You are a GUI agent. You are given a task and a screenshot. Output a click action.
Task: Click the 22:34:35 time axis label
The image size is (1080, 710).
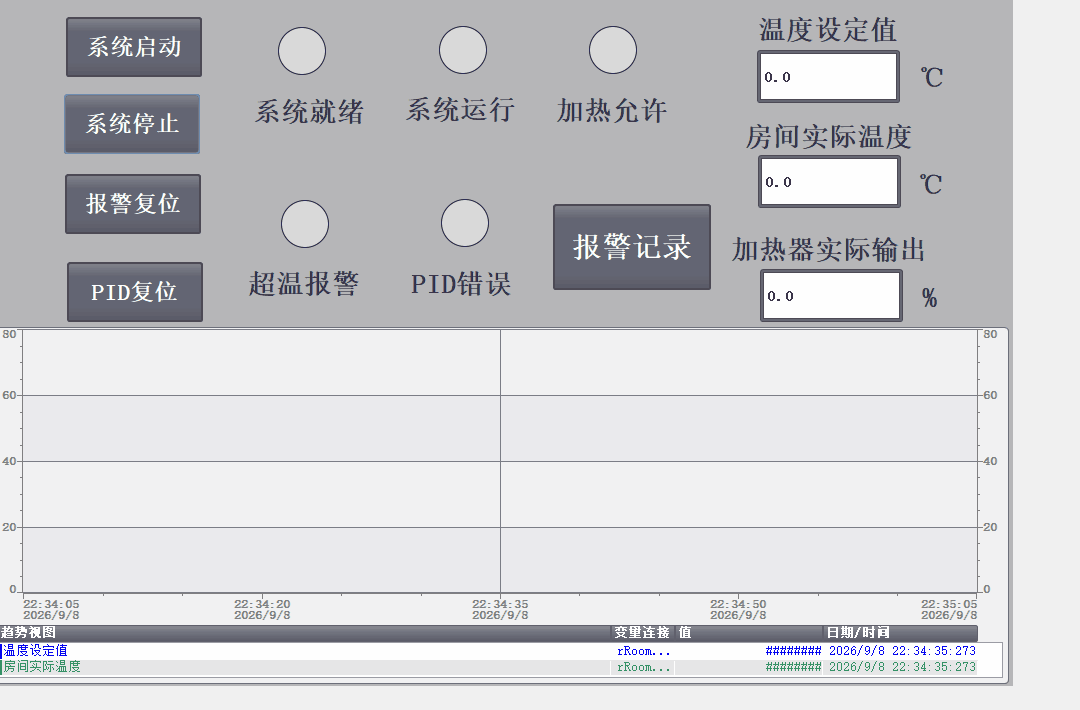point(500,604)
